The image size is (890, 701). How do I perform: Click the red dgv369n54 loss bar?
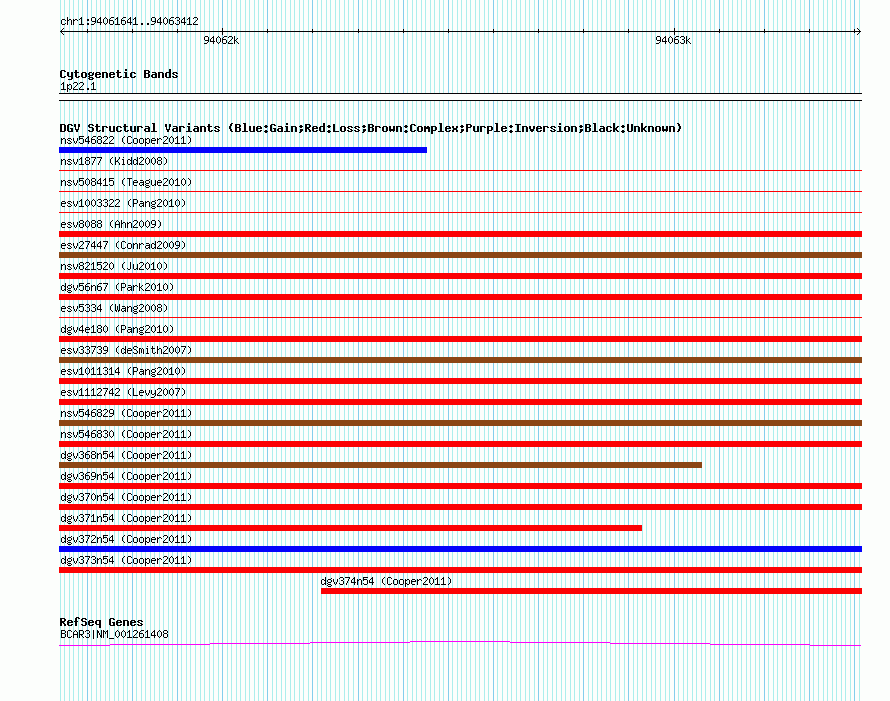click(460, 486)
